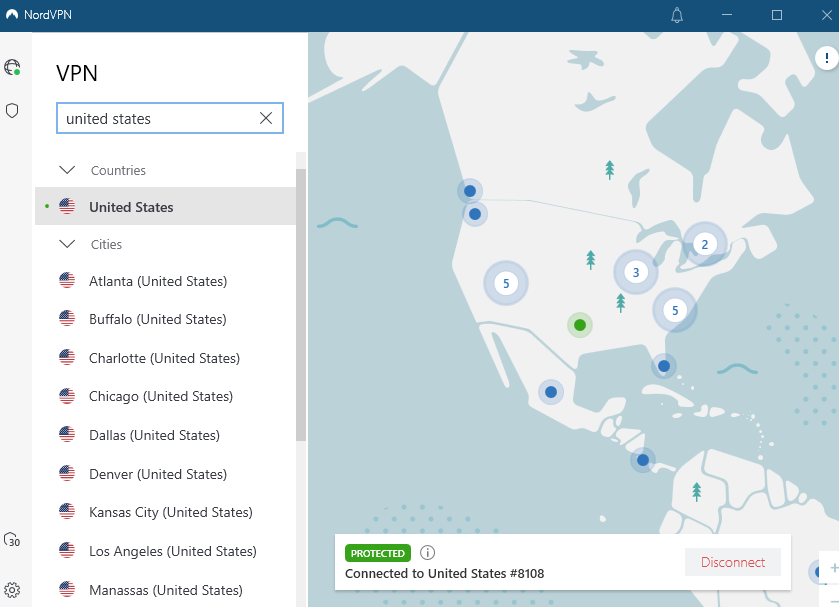Select the blue server pin in Florida
Image resolution: width=839 pixels, height=607 pixels.
(664, 366)
